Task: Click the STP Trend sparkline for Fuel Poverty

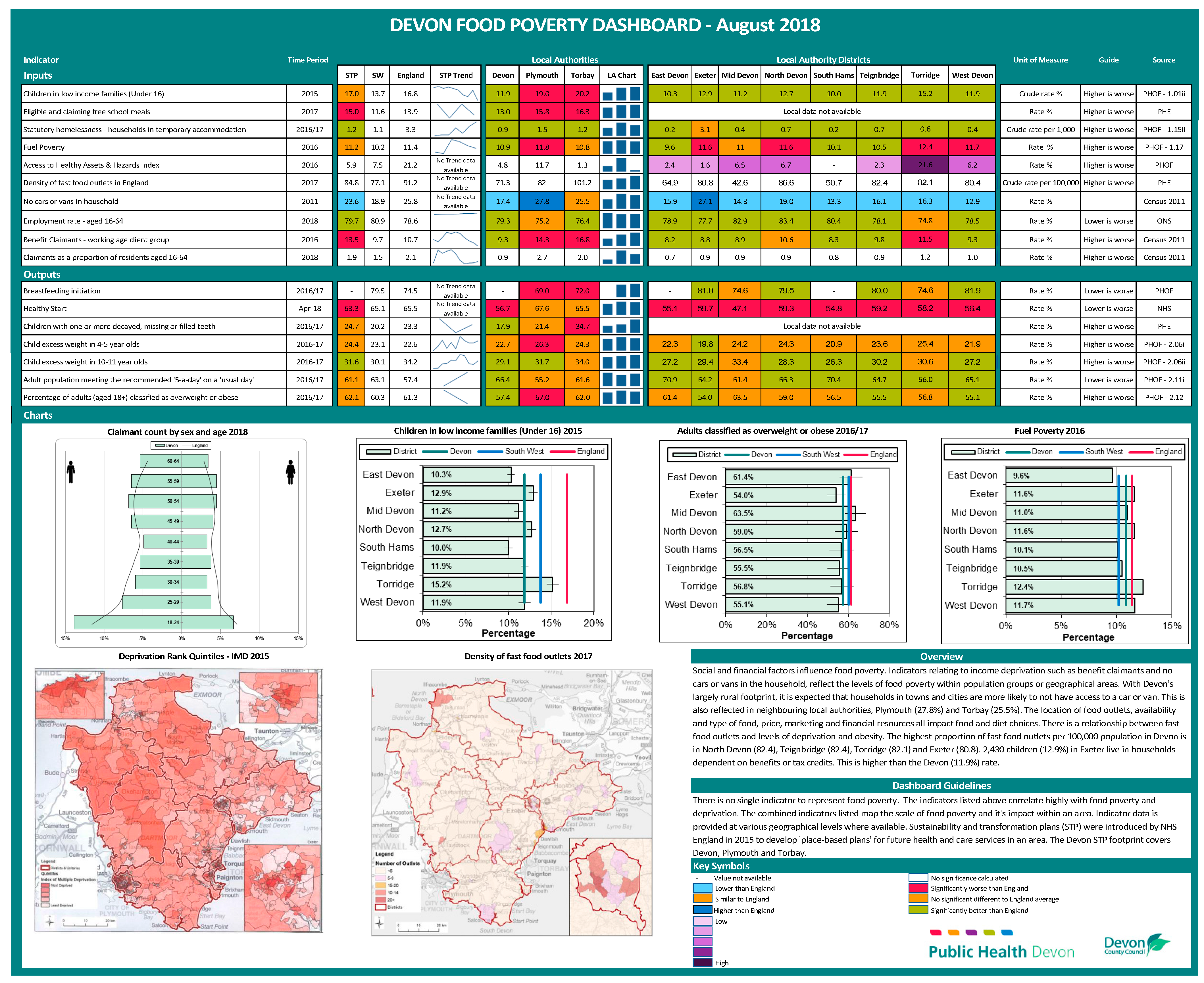Action: [x=455, y=147]
